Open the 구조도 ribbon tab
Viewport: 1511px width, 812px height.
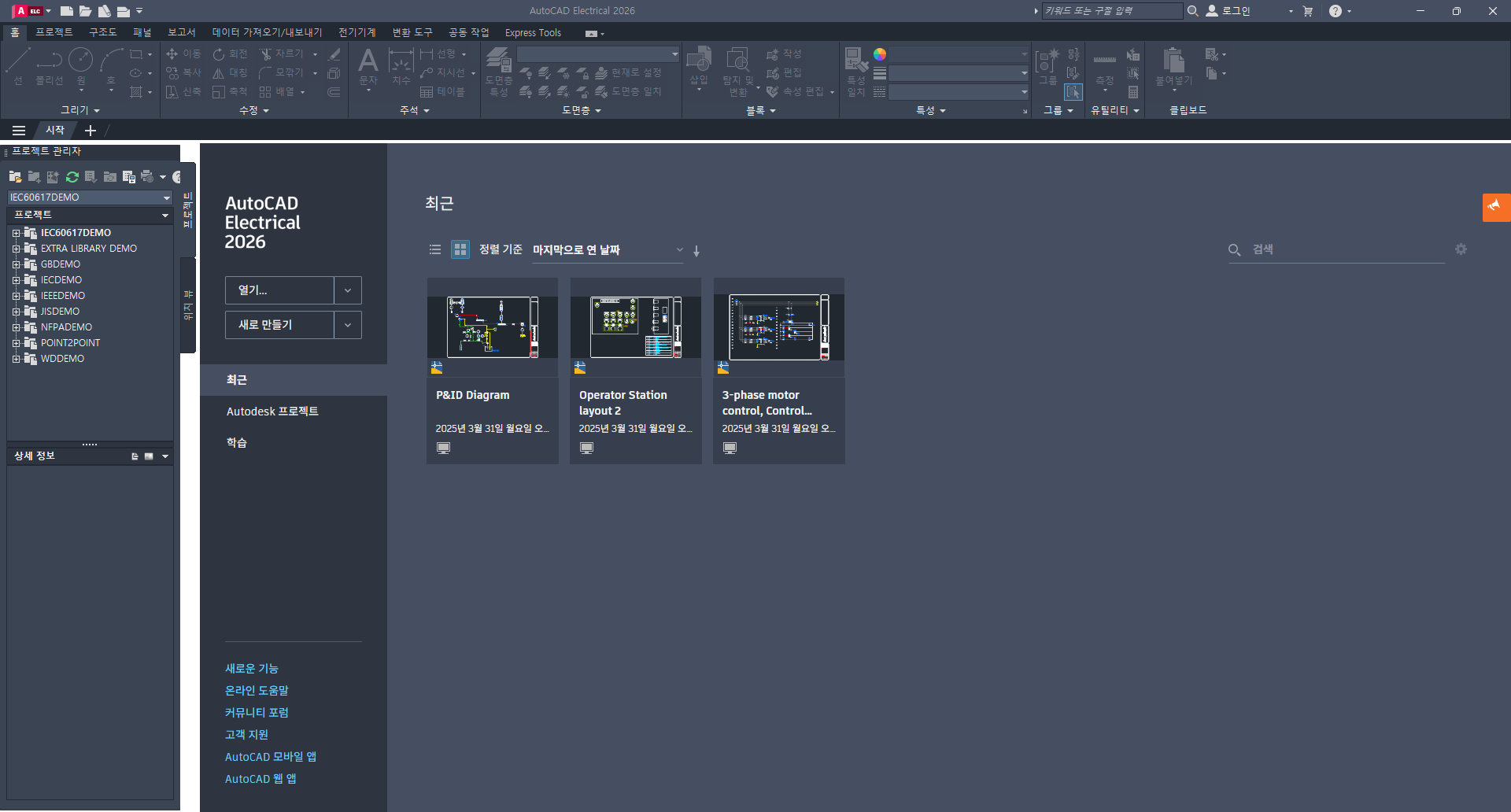(102, 32)
